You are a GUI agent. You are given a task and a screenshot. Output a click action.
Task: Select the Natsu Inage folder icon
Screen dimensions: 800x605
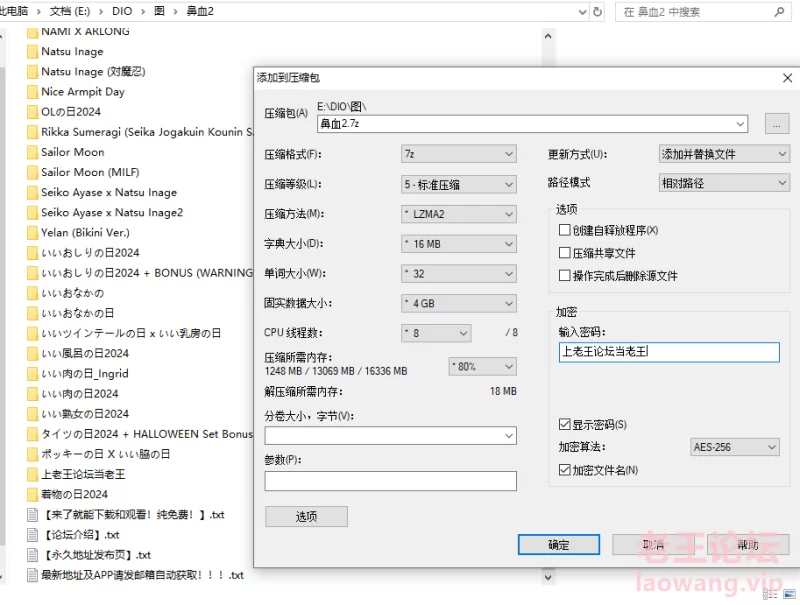tap(32, 52)
